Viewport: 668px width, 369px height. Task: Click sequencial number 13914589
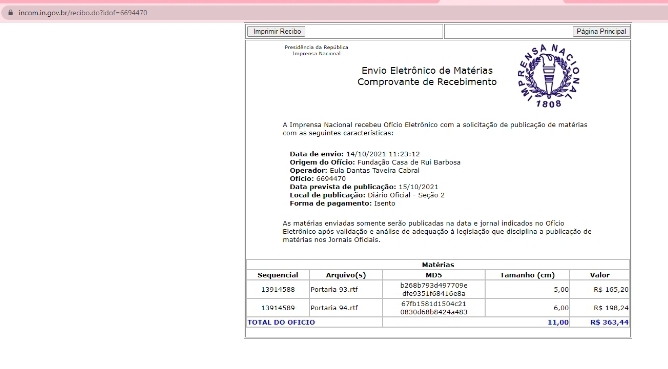[278, 308]
